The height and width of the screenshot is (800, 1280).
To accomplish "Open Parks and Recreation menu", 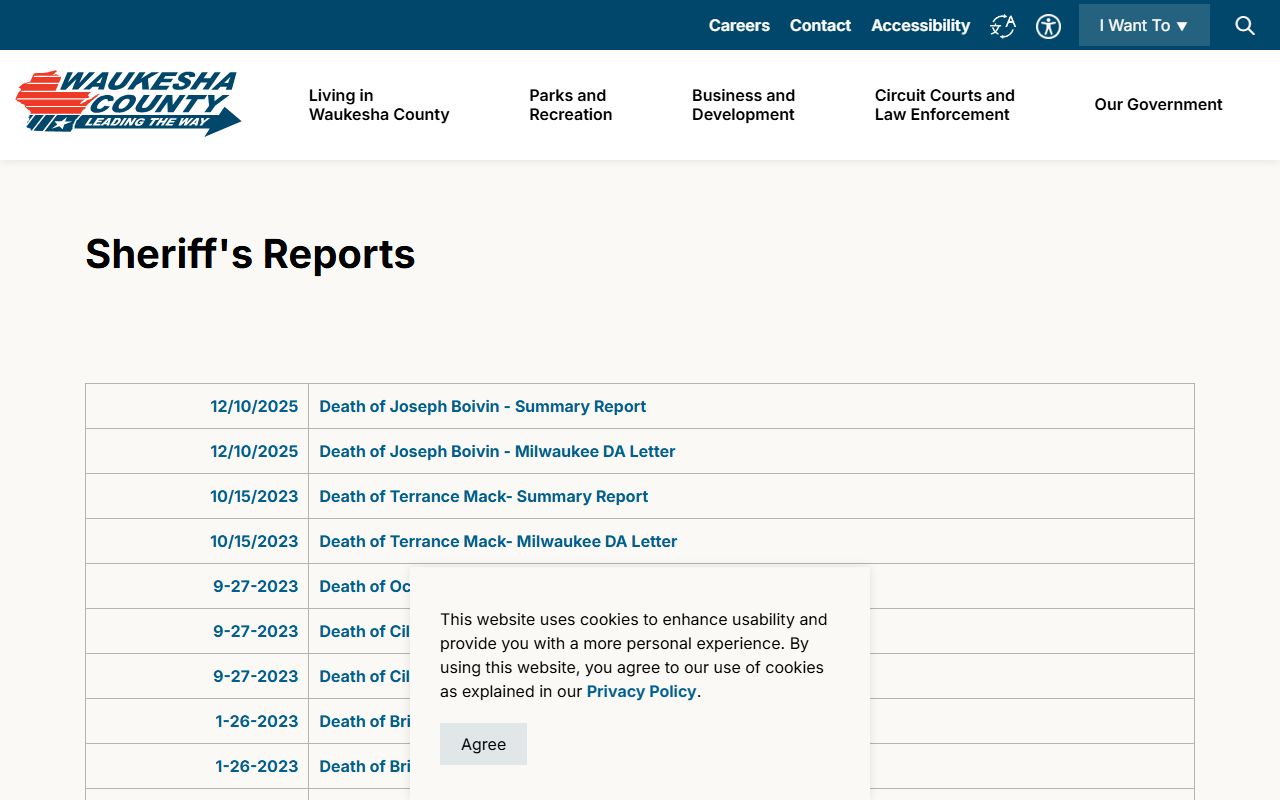I will (x=571, y=105).
